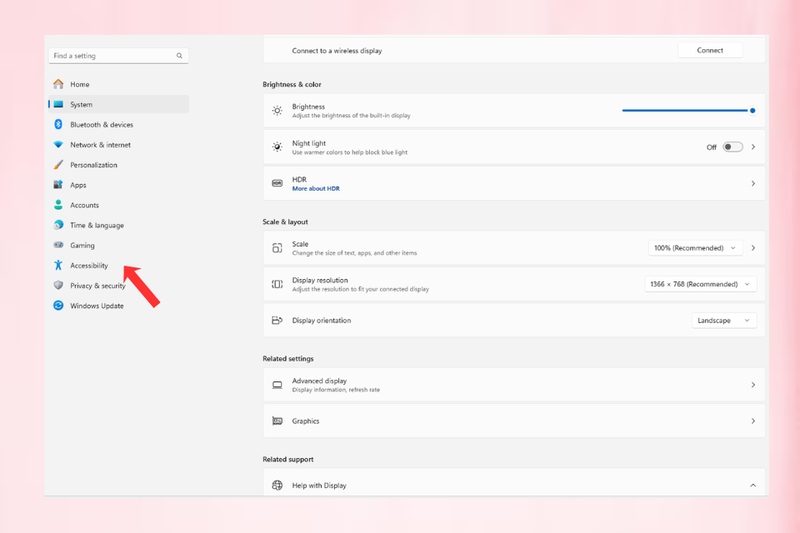This screenshot has height=533, width=800.
Task: Click the Bluetooth & devices icon
Action: click(58, 124)
